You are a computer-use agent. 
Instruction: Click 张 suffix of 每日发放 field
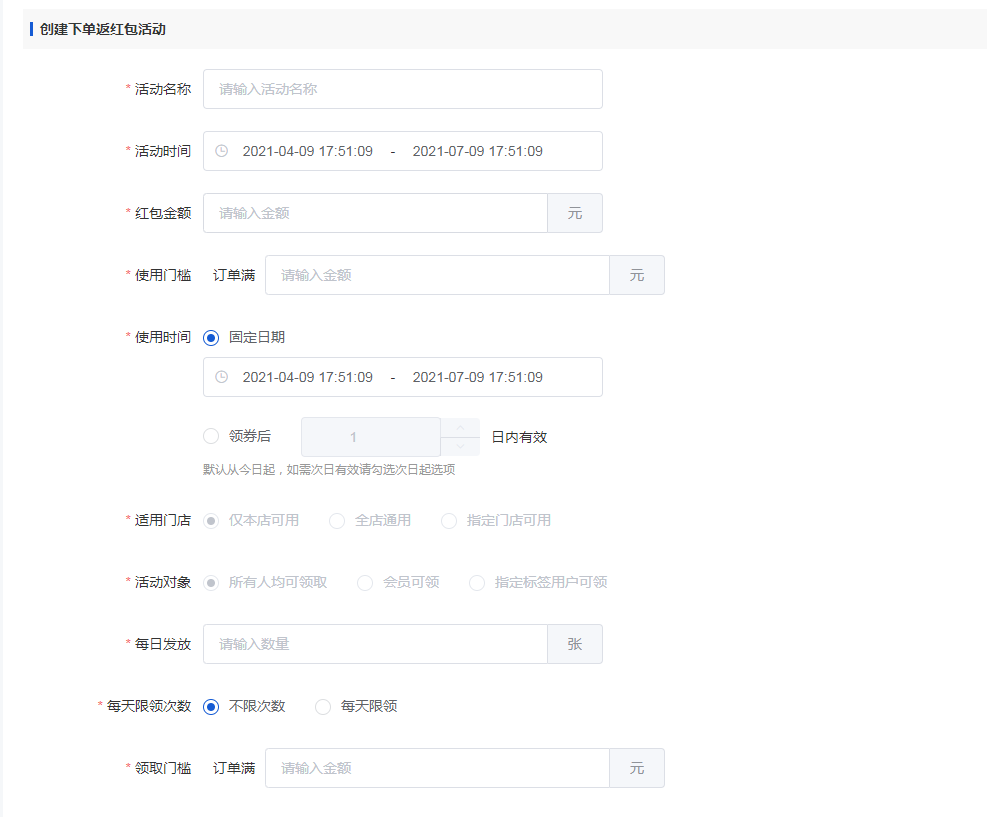pyautogui.click(x=575, y=644)
